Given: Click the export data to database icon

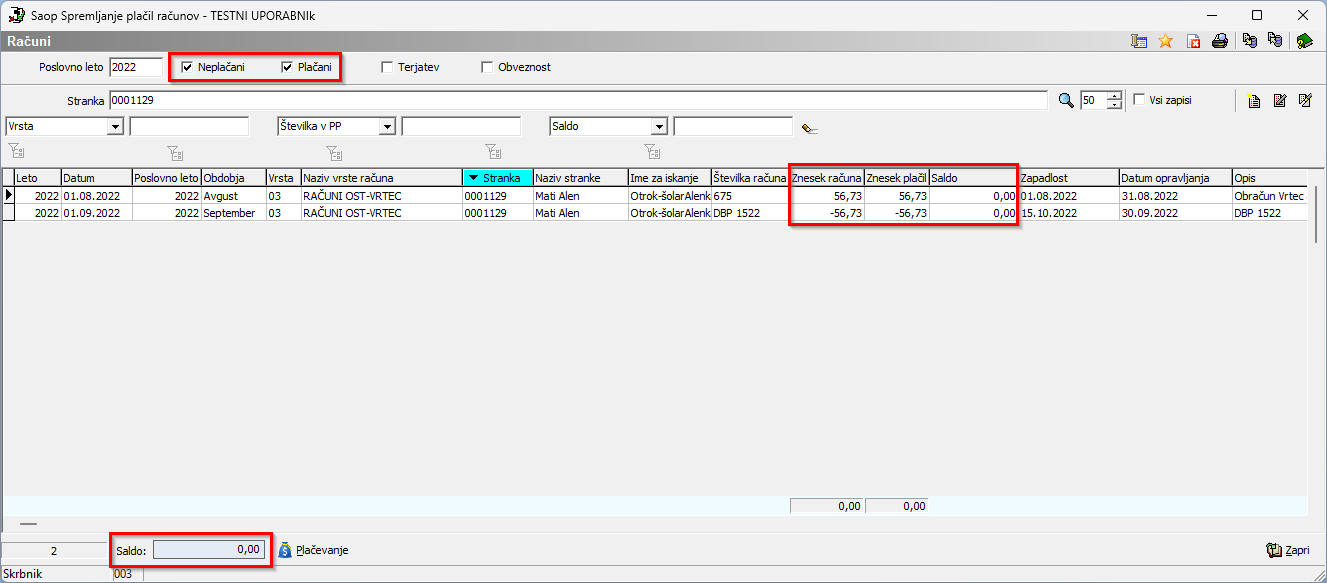Looking at the screenshot, I should click(1249, 41).
